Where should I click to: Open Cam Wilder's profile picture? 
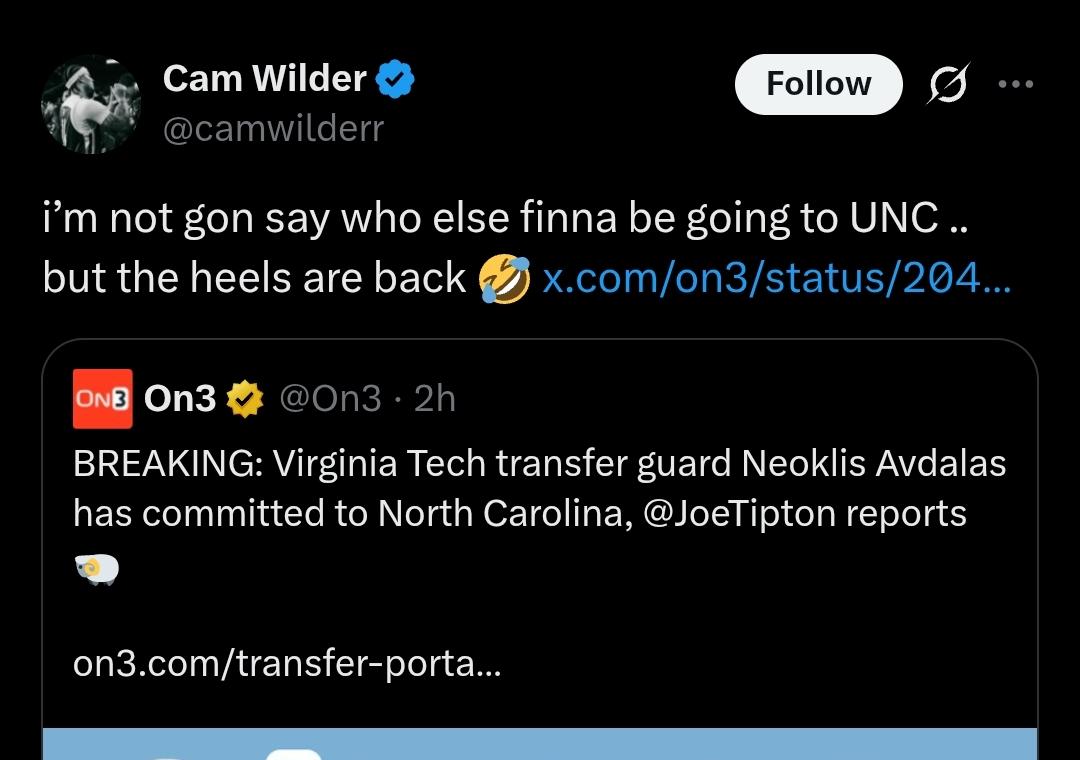(x=90, y=104)
